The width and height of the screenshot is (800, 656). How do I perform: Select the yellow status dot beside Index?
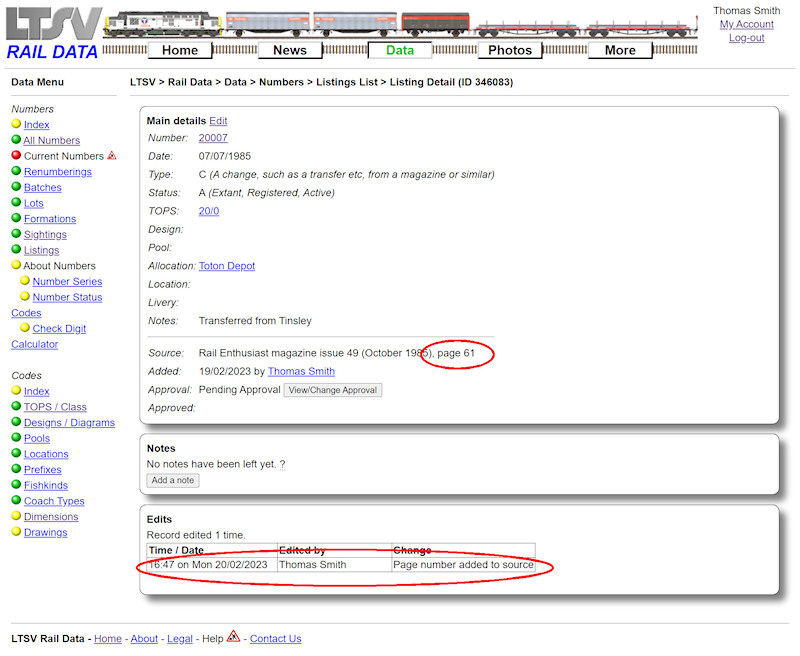[16, 124]
